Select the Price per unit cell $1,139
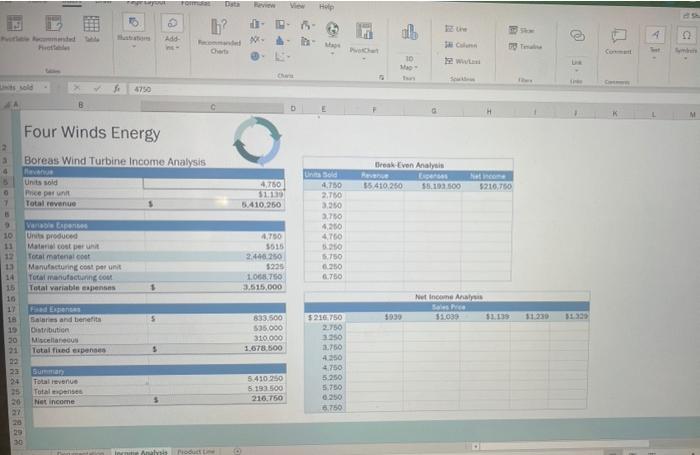 click(x=213, y=194)
